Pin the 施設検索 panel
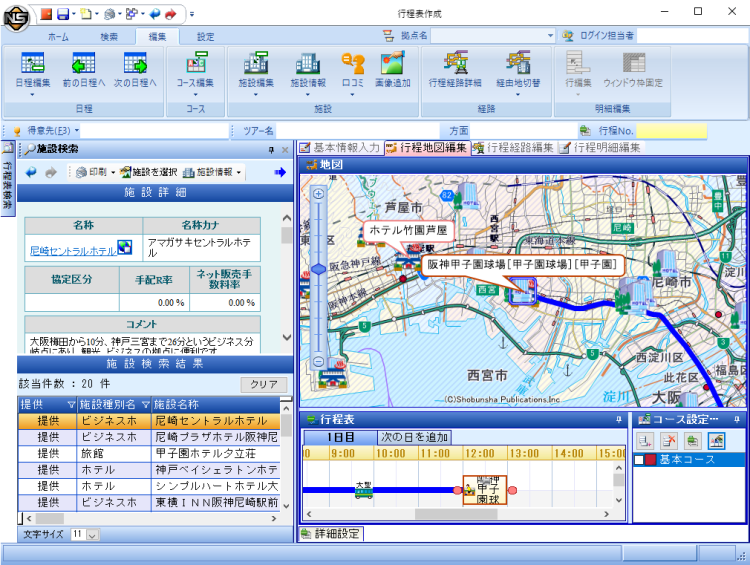Screen dimensions: 750x565 271,149
